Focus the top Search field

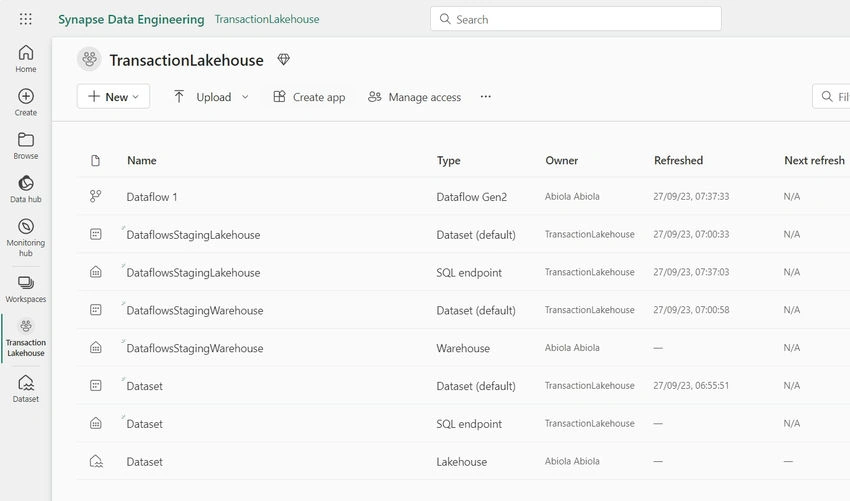tap(576, 19)
